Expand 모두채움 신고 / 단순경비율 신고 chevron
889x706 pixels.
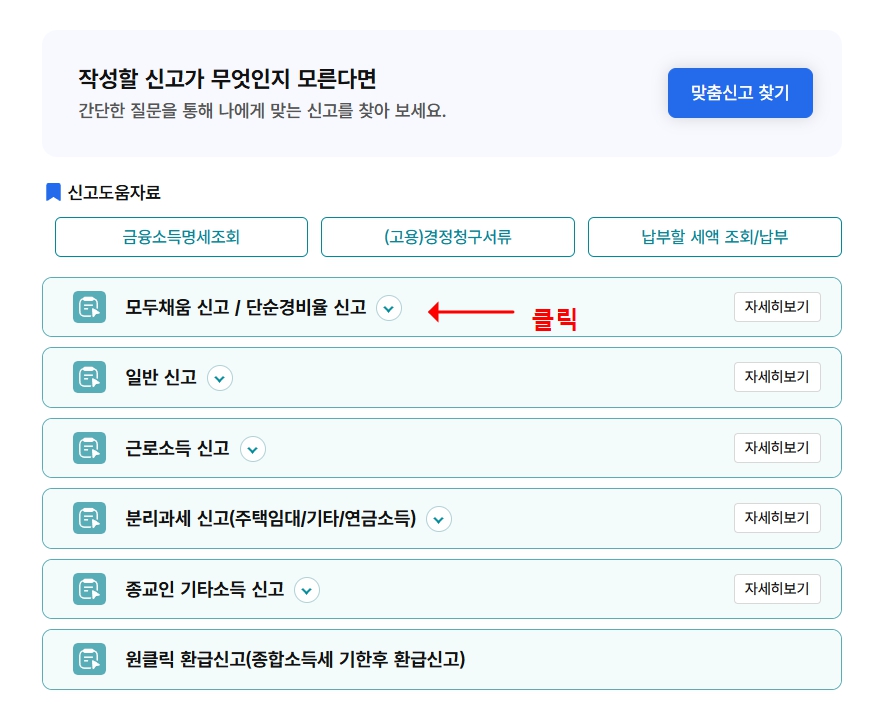(x=389, y=308)
